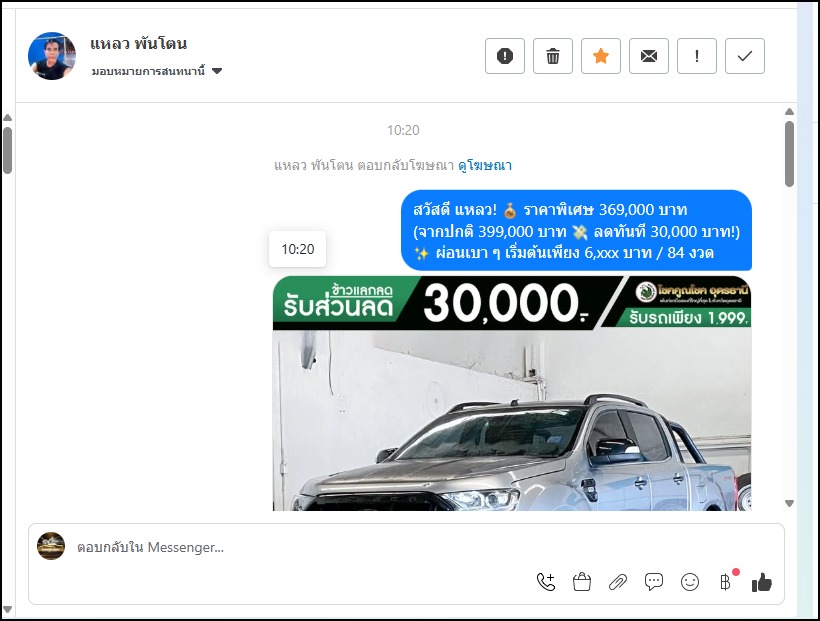Attach a file using the paperclip icon
Viewport: 820px width, 621px height.
(x=618, y=582)
